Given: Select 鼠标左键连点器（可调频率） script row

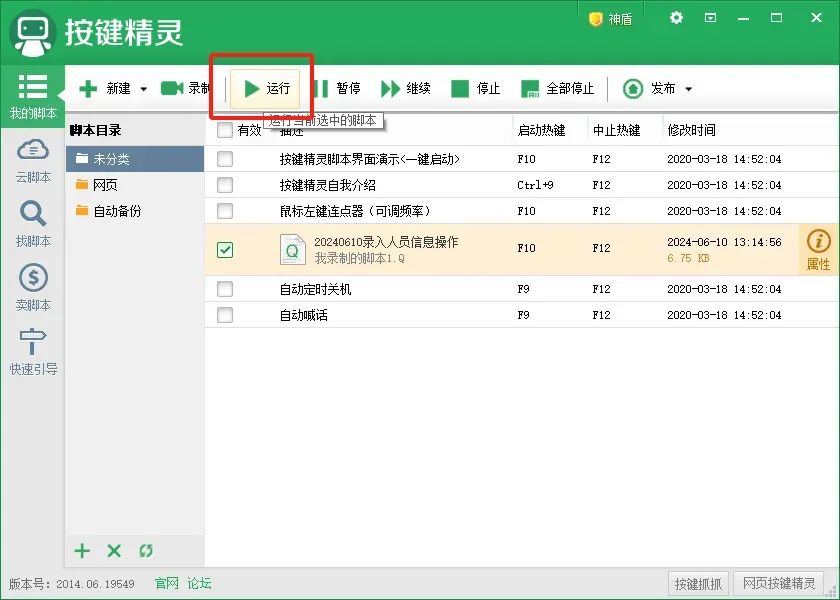Looking at the screenshot, I should 521,211.
